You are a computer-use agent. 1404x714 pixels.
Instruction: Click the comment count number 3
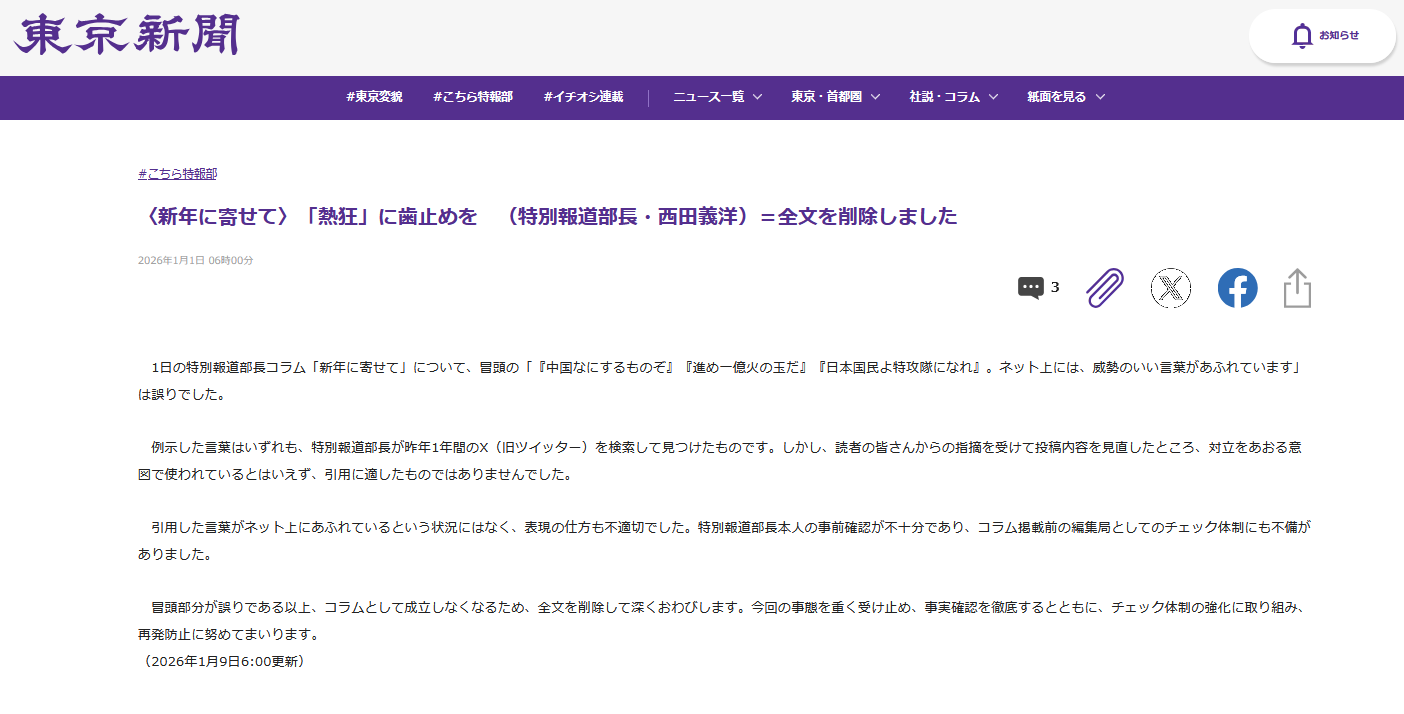[1055, 288]
